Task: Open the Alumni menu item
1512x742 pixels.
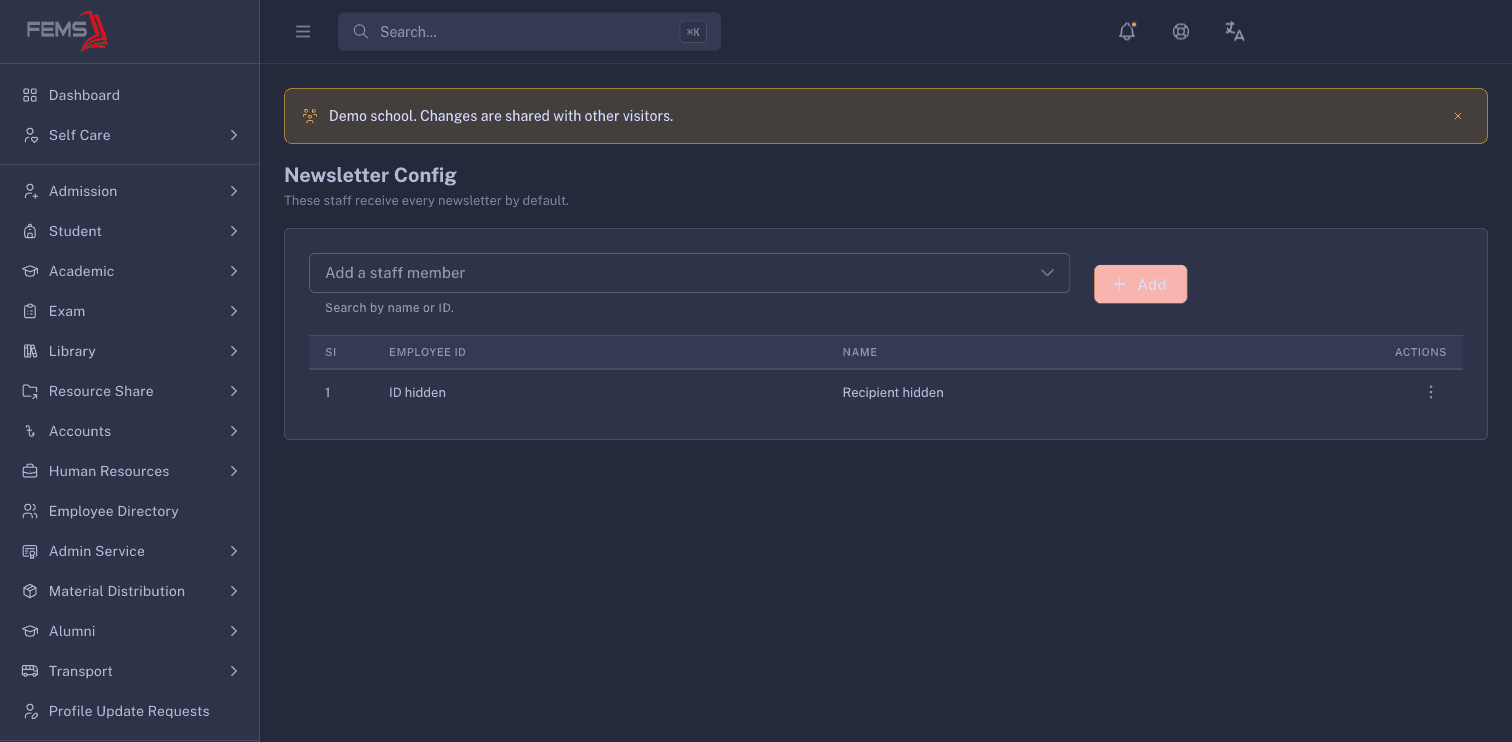Action: [130, 631]
